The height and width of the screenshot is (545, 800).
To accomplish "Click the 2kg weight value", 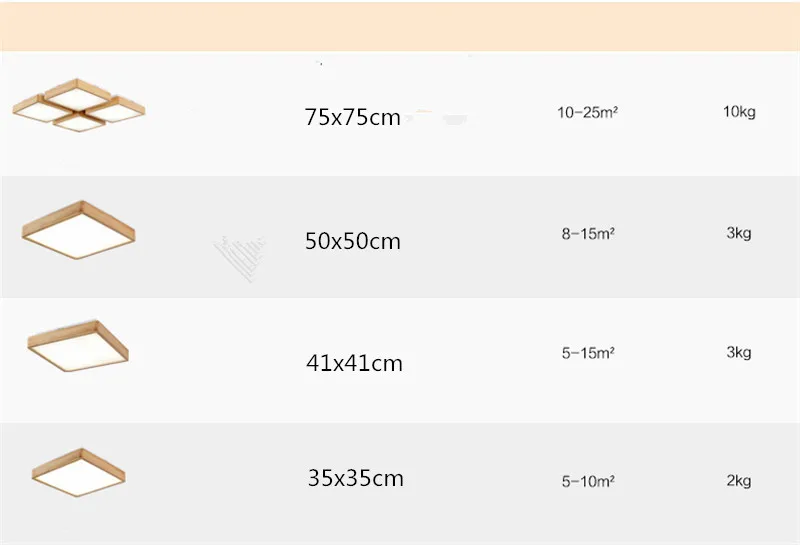I will pyautogui.click(x=739, y=481).
